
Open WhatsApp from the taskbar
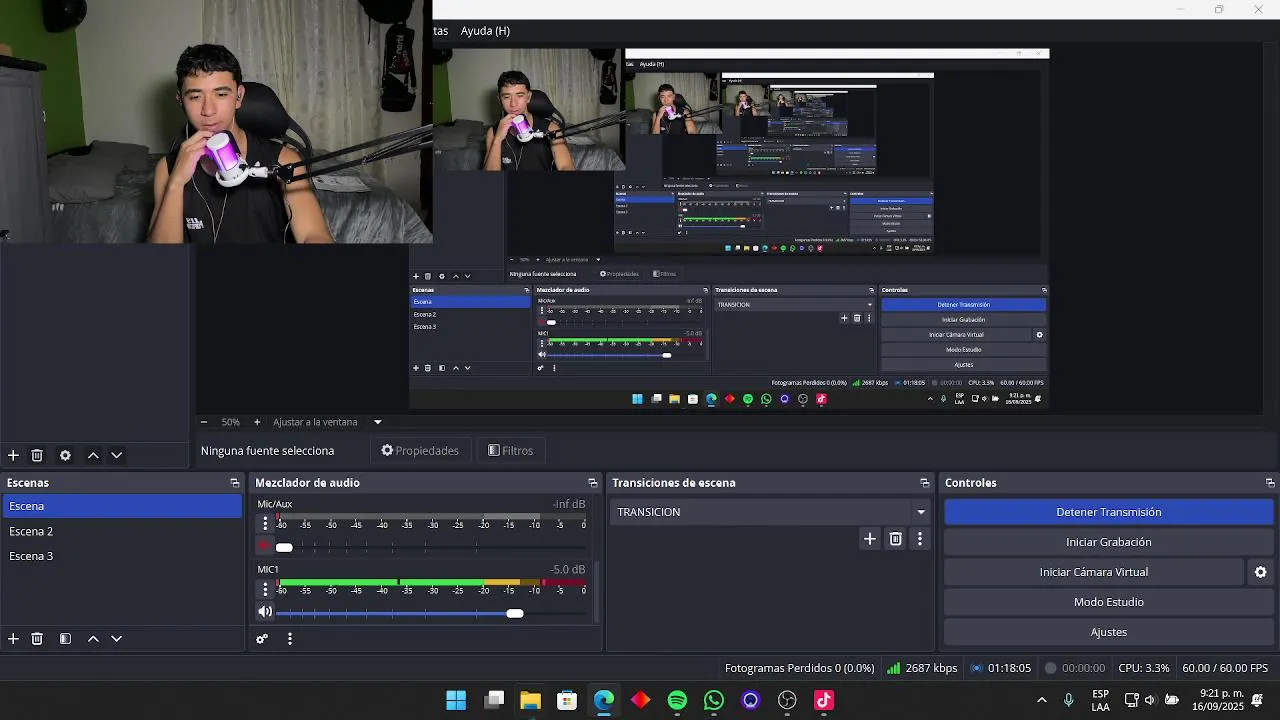[x=714, y=700]
